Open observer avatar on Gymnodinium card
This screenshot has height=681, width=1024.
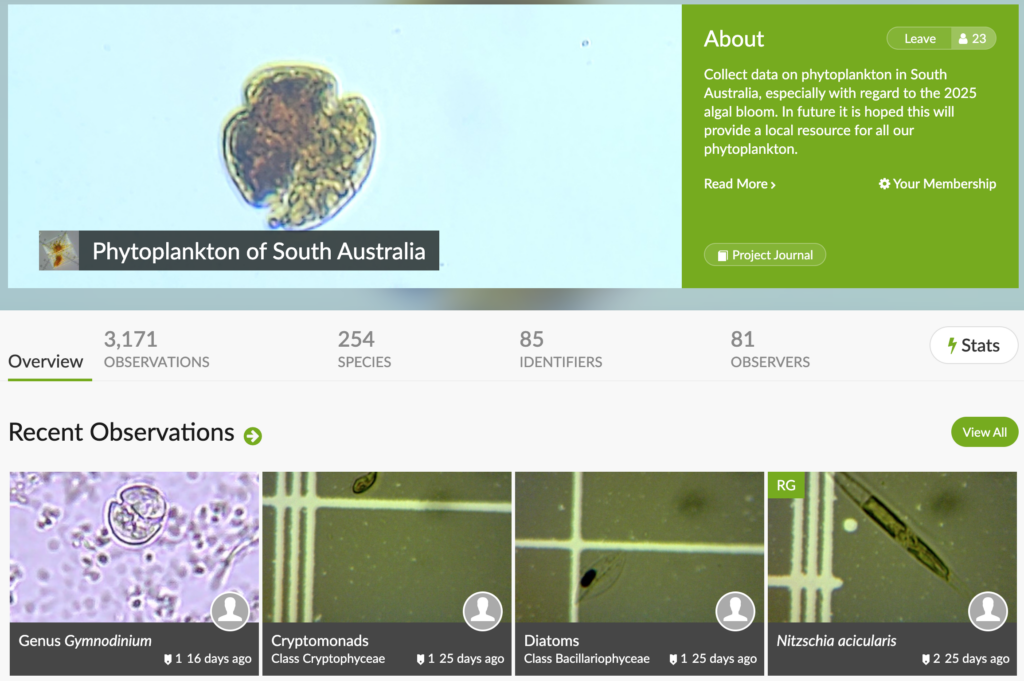click(230, 610)
